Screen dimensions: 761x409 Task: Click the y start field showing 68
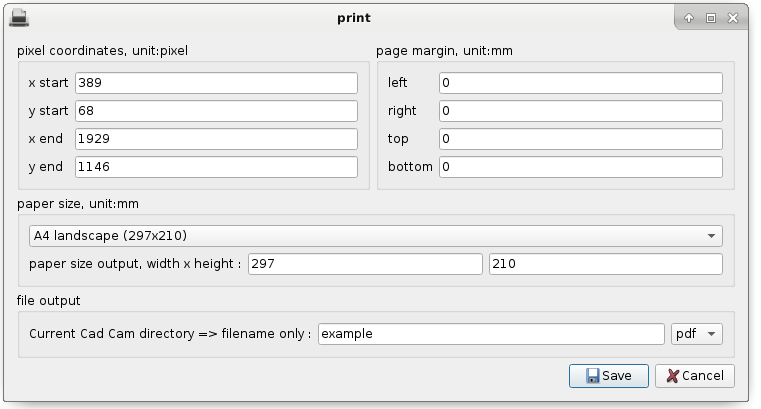pos(216,111)
